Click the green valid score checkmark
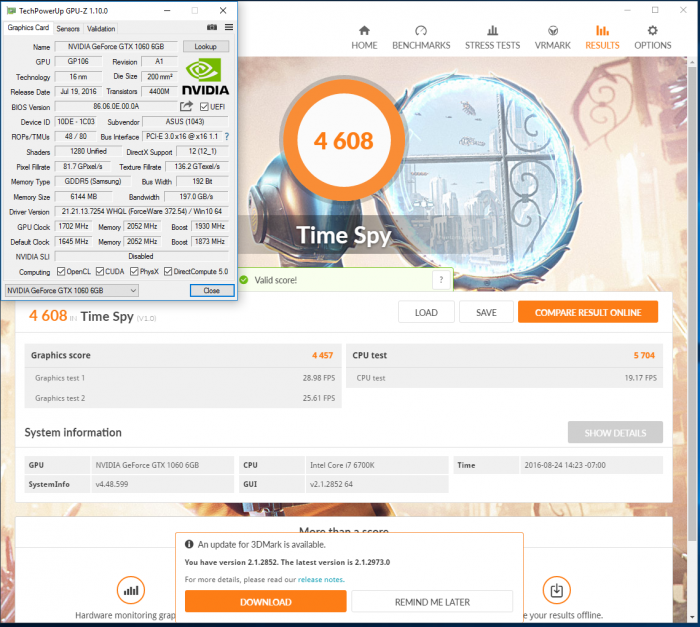Viewport: 700px width, 627px height. 244,280
